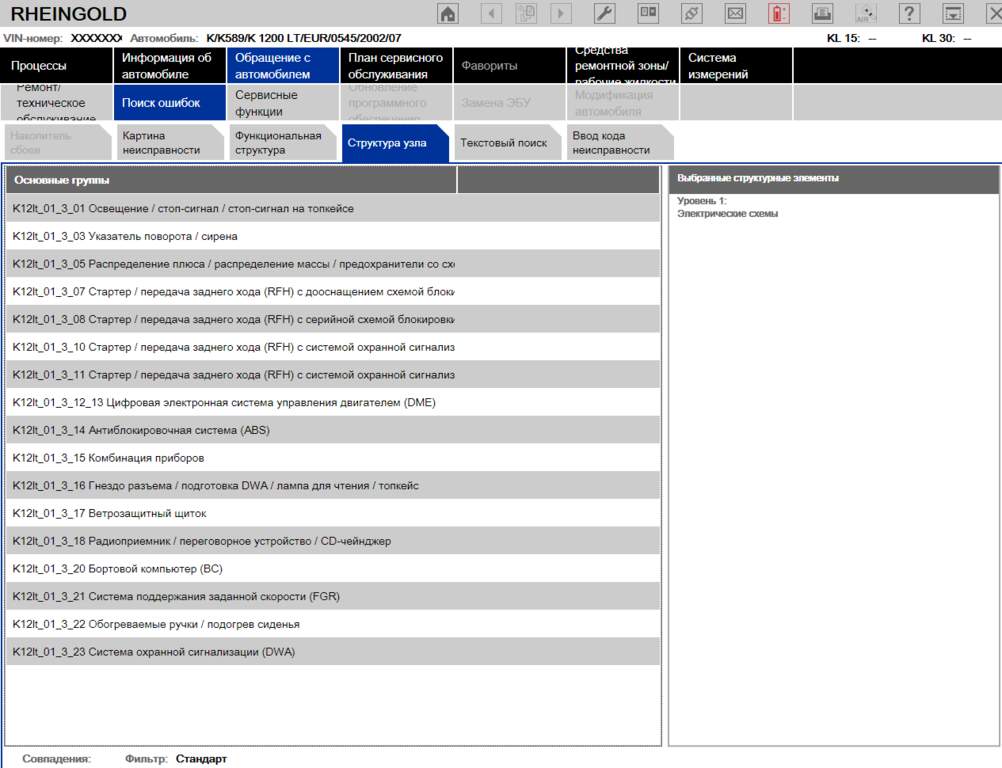Click the red battery status icon
Screen dimensions: 1002x768
(x=778, y=14)
